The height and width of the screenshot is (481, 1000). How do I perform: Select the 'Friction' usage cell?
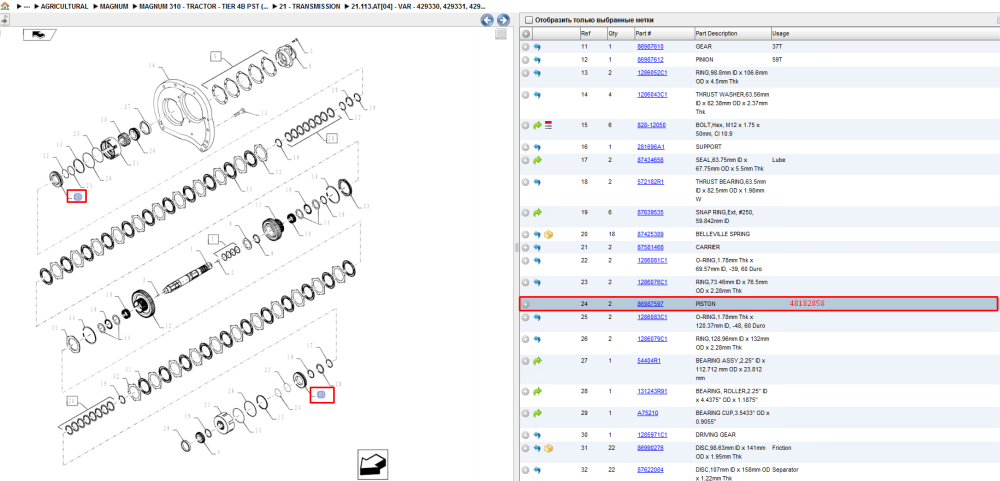(781, 448)
